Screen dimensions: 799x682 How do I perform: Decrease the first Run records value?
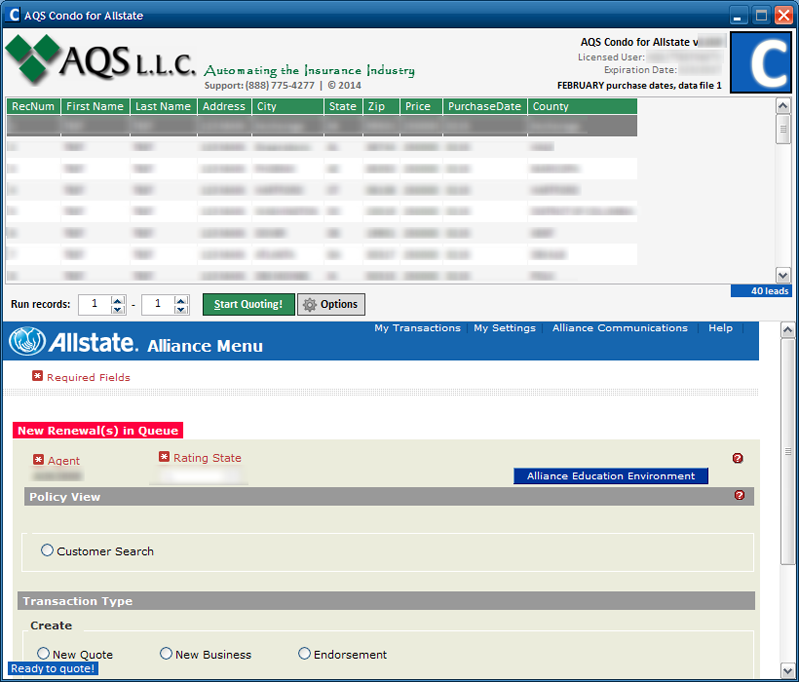click(118, 309)
